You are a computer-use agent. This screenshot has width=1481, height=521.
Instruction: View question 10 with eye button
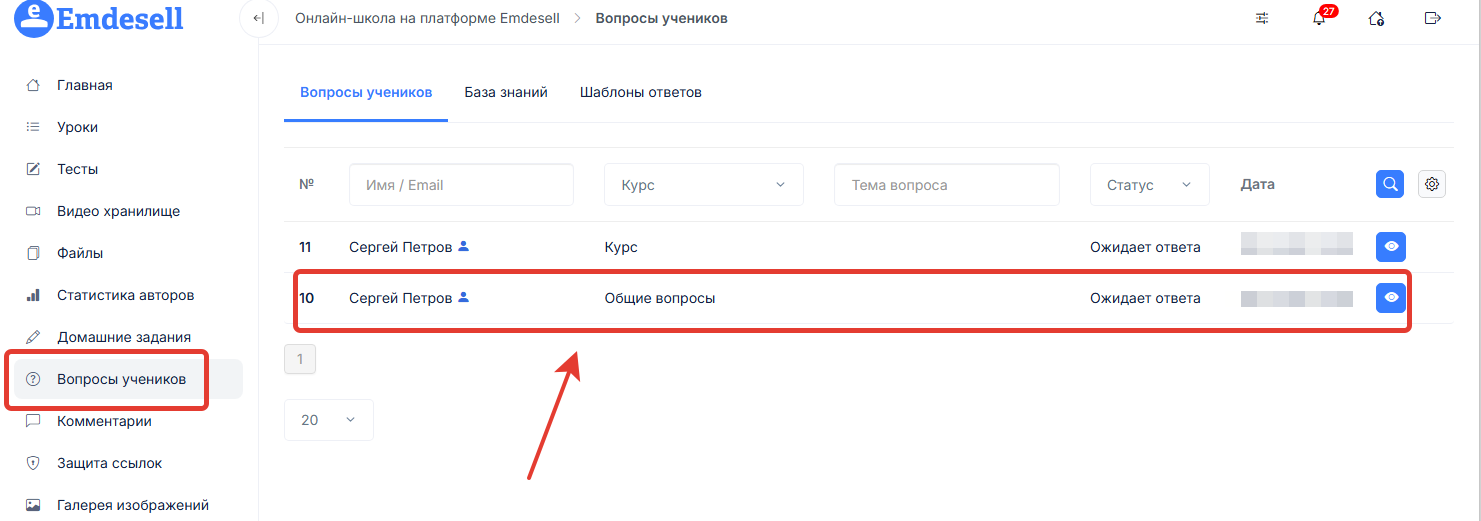(x=1390, y=298)
